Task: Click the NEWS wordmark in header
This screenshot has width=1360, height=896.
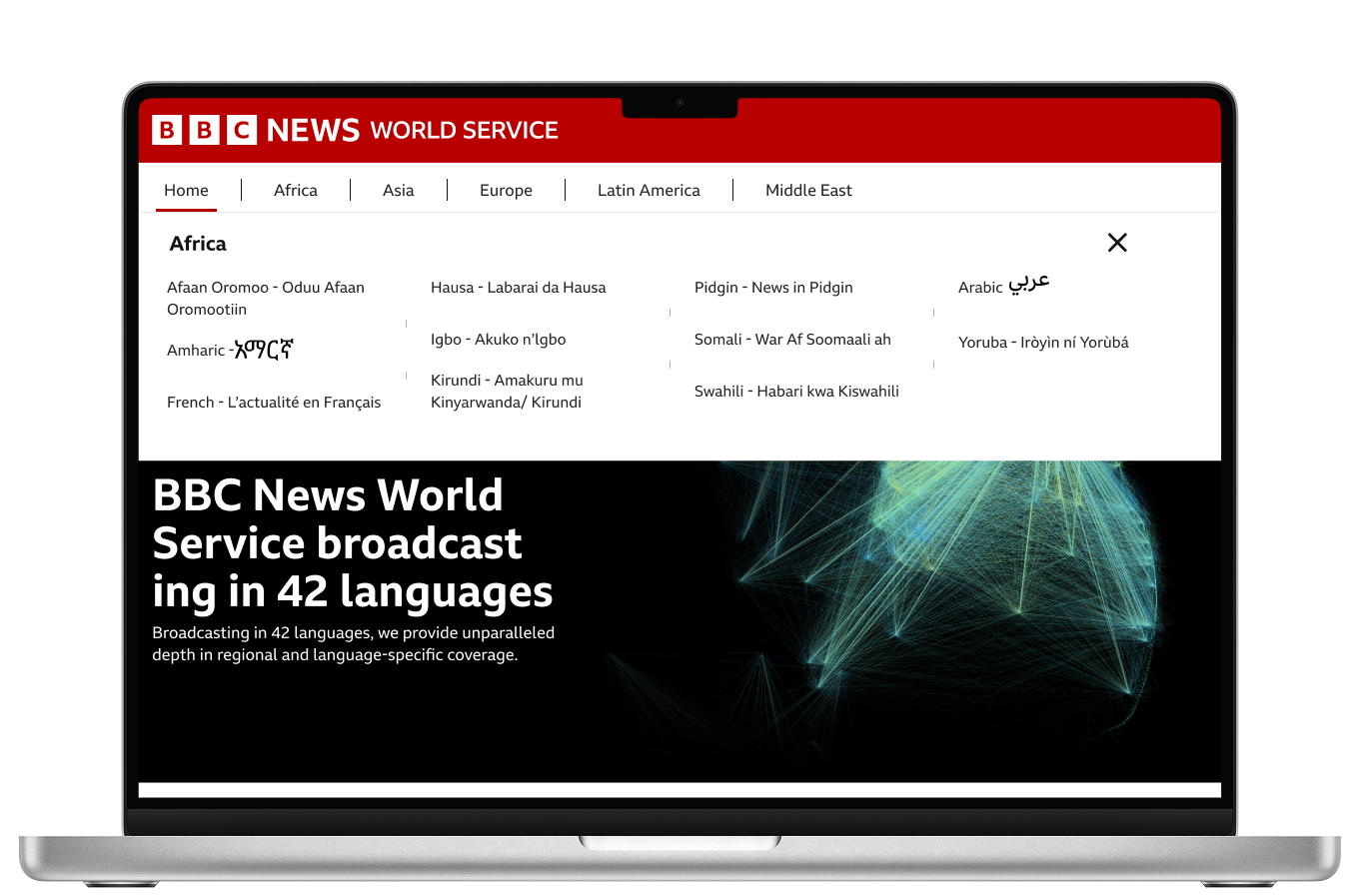Action: 313,130
